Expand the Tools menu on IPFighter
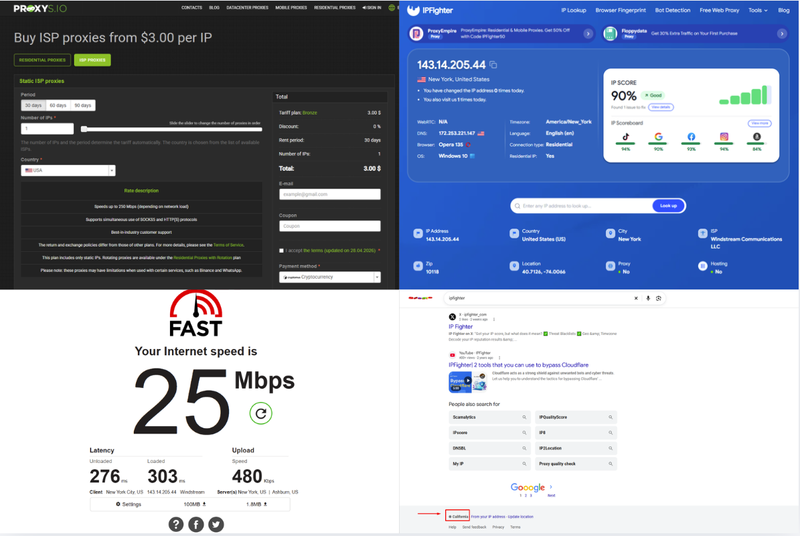 coord(758,10)
